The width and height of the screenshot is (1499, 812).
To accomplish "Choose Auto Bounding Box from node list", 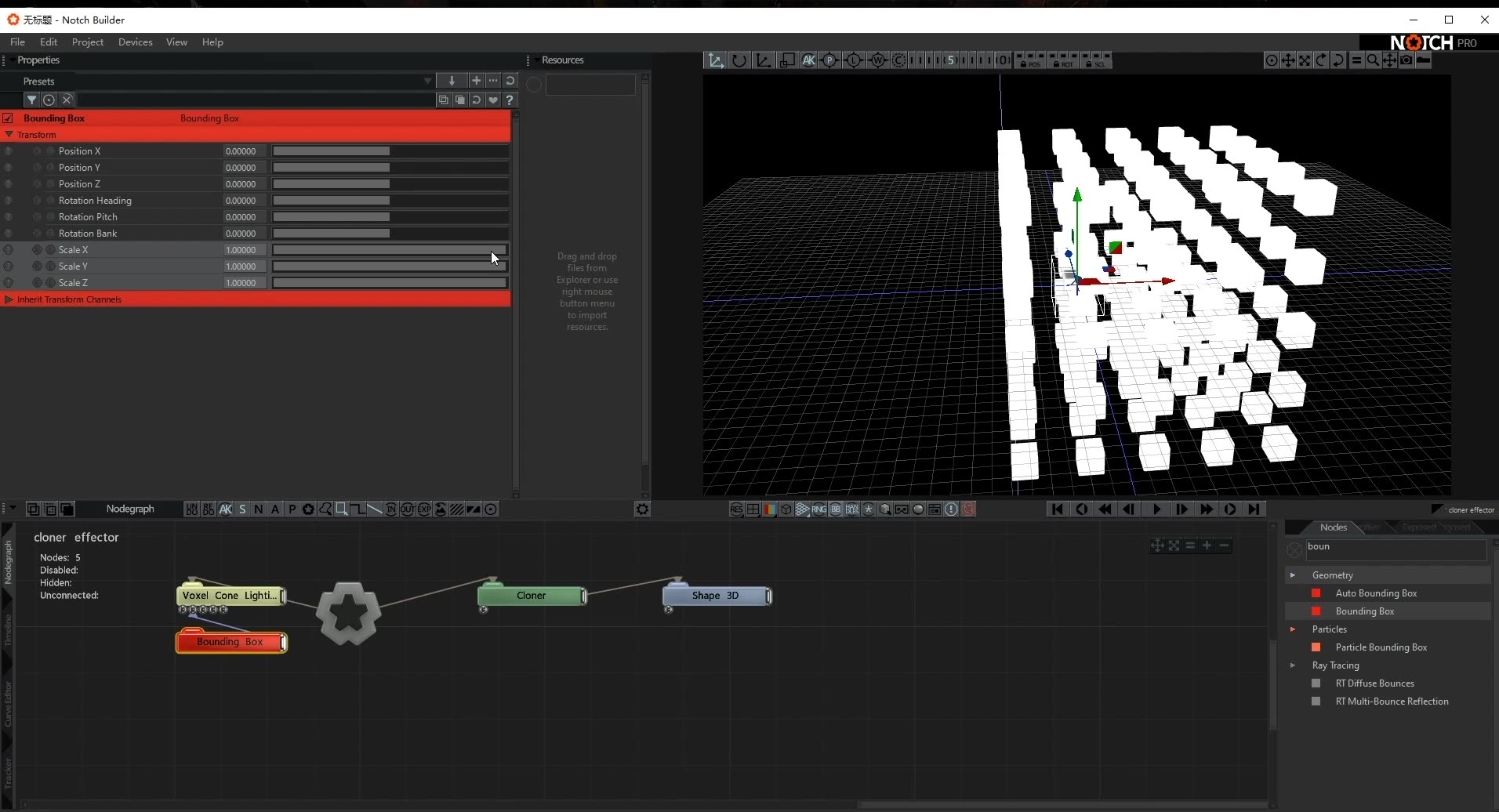I will 1376,593.
